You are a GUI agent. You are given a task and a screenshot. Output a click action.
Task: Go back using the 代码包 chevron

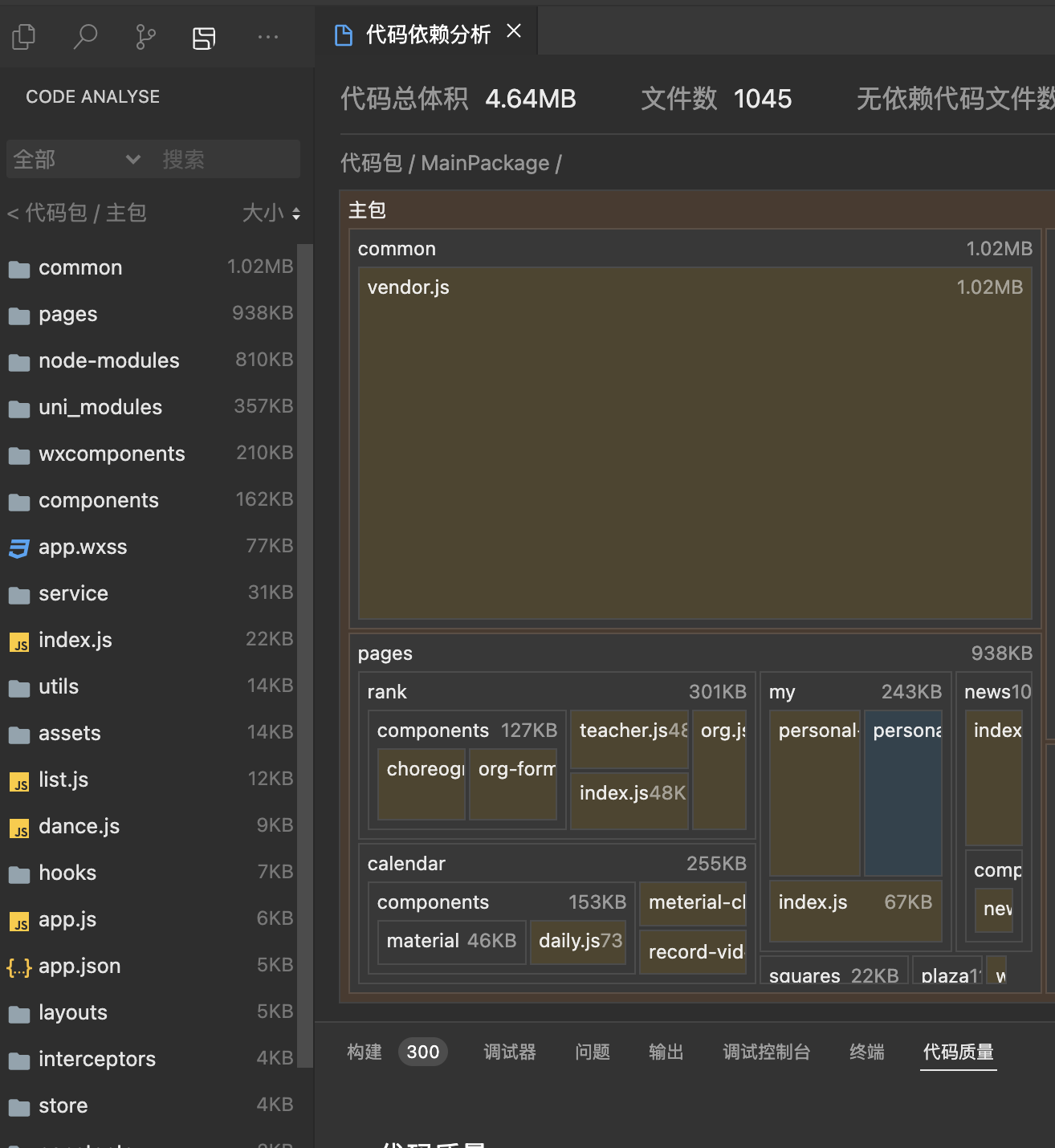click(11, 214)
